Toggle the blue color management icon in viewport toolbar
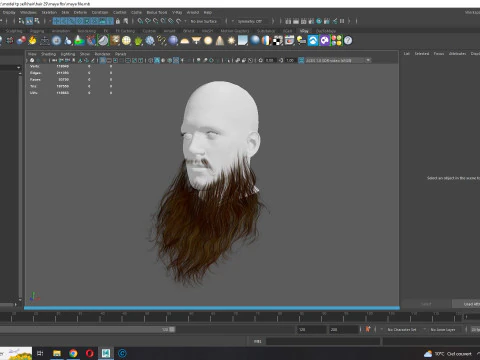Viewport: 480px width, 360px height. point(301,60)
